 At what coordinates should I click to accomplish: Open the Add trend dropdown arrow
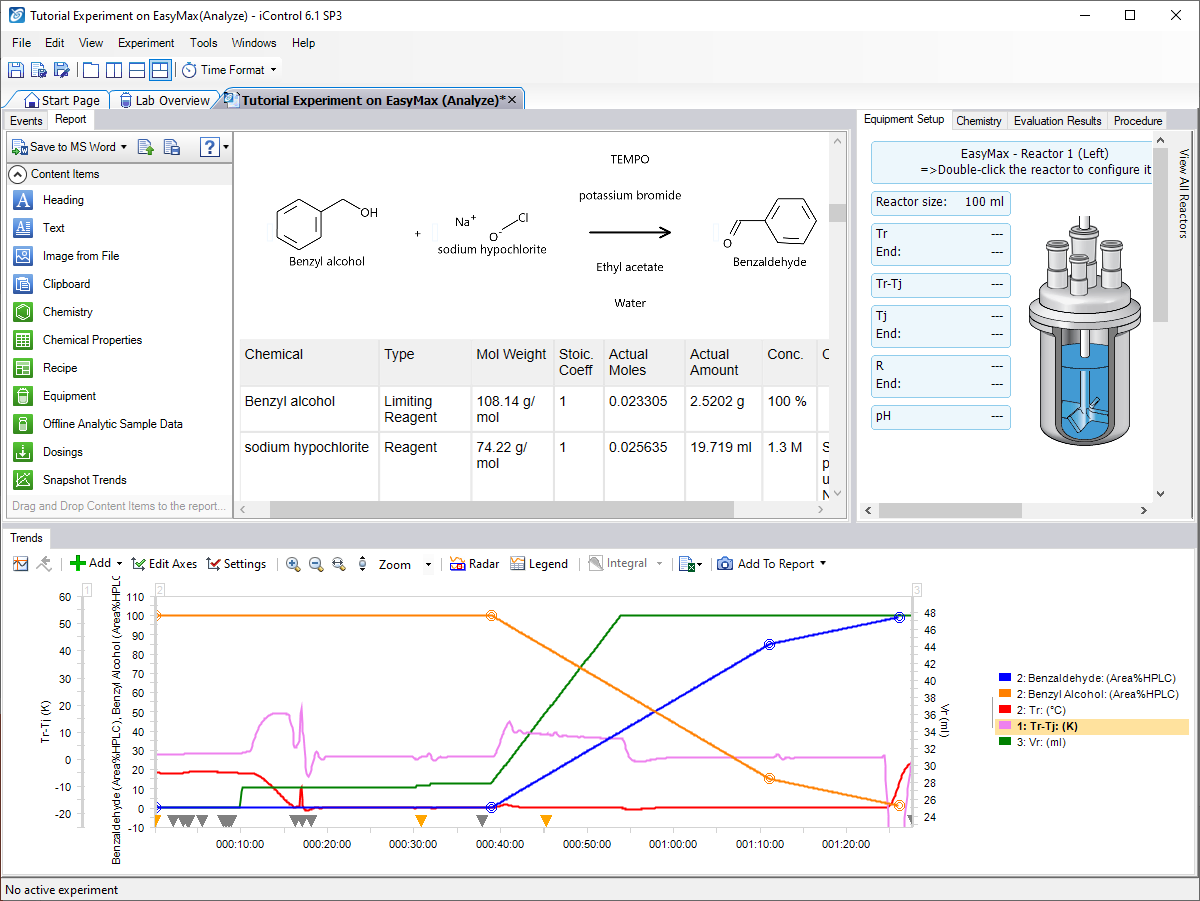120,564
